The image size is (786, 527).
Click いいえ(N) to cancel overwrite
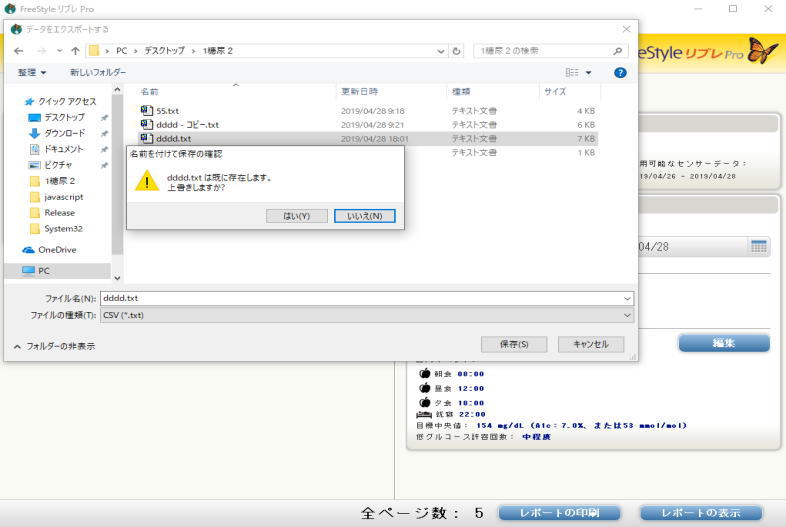click(x=364, y=215)
